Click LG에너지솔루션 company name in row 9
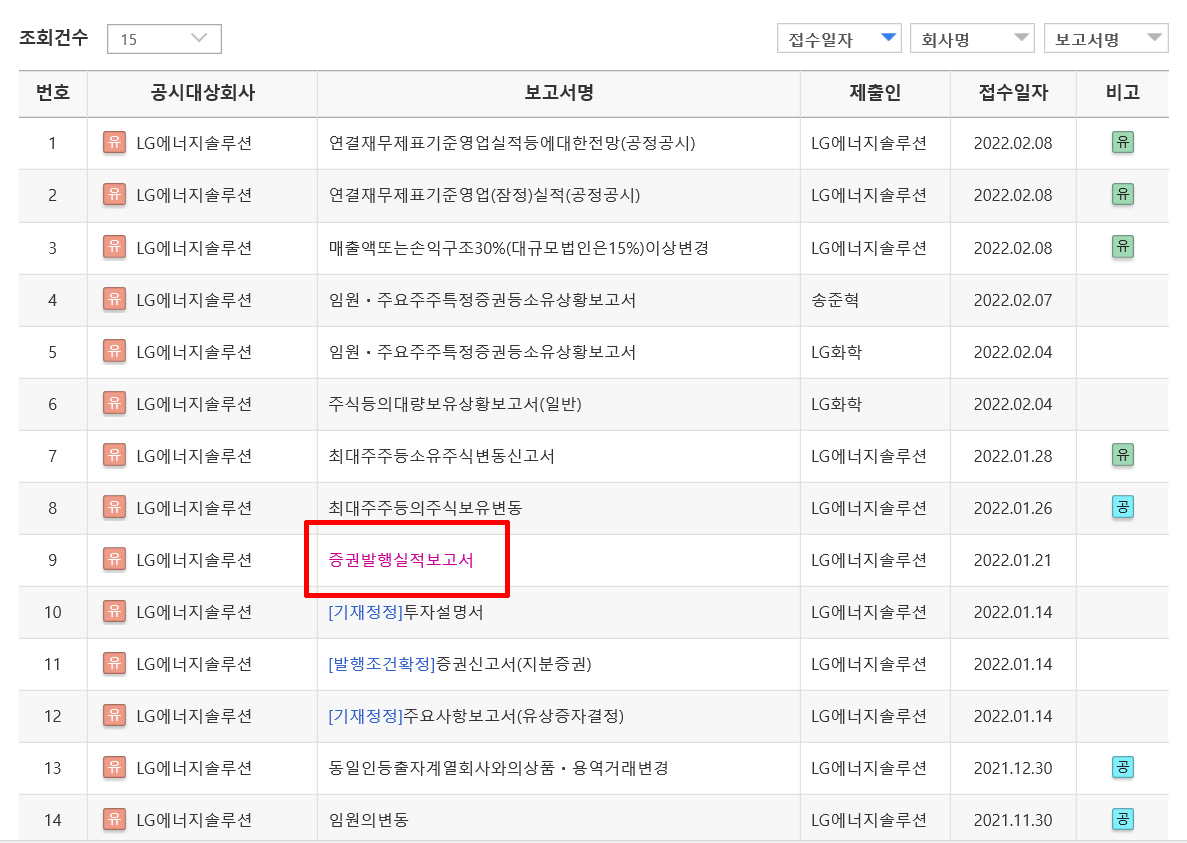Screen dimensions: 1187x843 (x=194, y=560)
